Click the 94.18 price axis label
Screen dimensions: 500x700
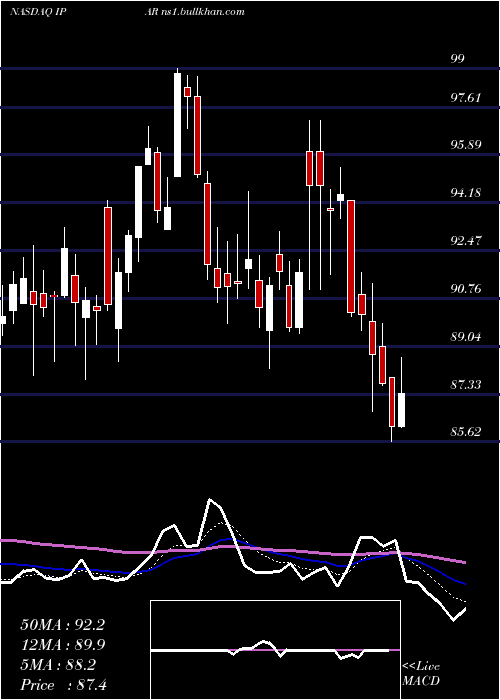(466, 193)
